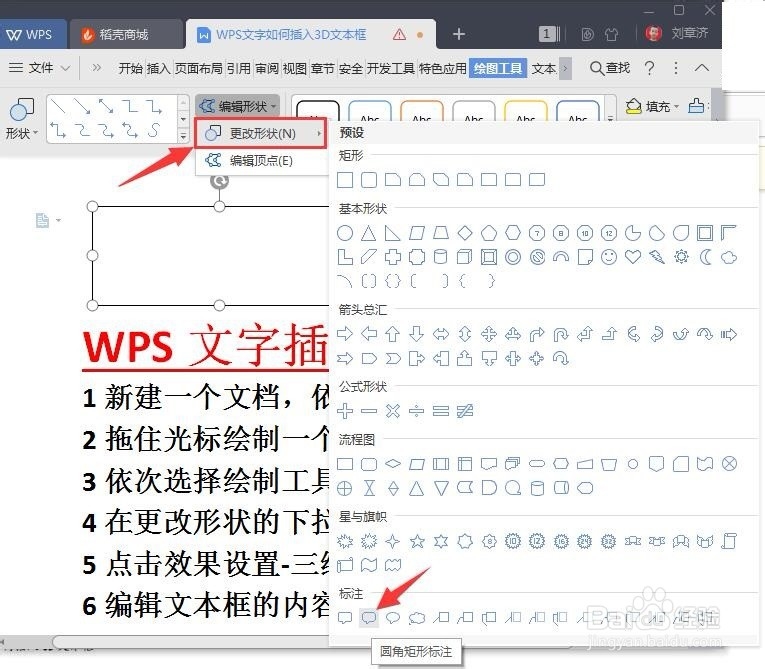The width and height of the screenshot is (765, 669).
Task: Open the 刘章济 user account
Action: pyautogui.click(x=677, y=33)
